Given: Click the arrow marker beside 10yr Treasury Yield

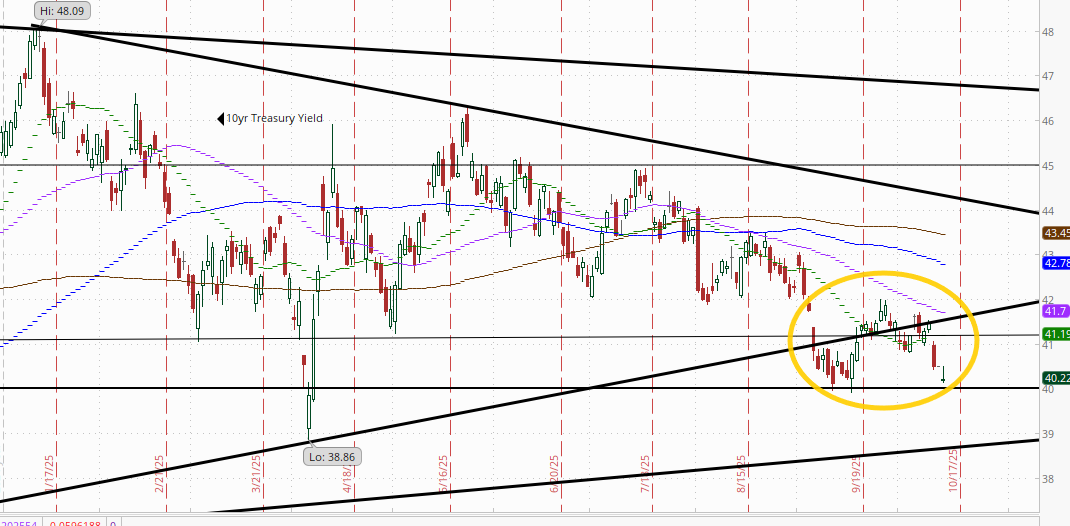Looking at the screenshot, I should [220, 119].
